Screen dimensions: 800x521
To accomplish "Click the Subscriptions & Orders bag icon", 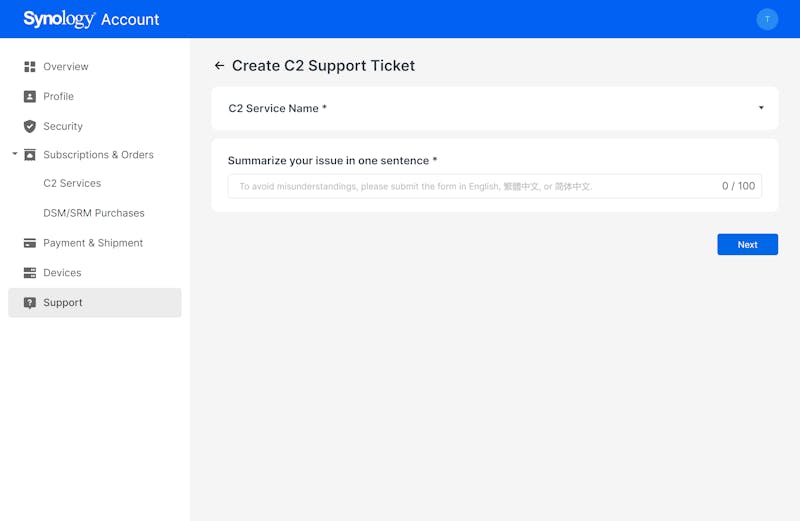I will point(30,155).
